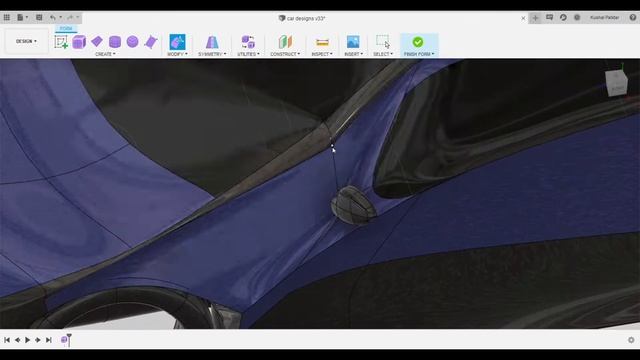The image size is (640, 360).
Task: Open a new design tab
Action: tap(535, 18)
